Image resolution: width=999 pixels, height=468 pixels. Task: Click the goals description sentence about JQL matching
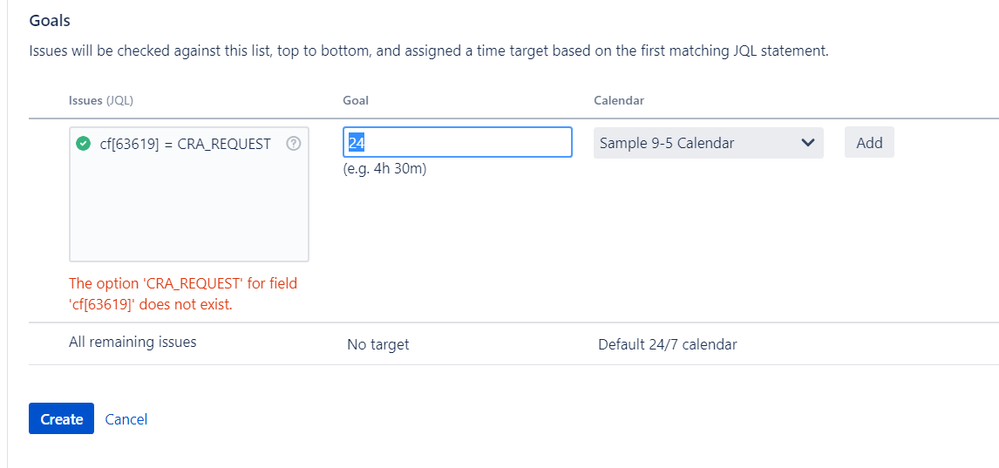(x=428, y=50)
